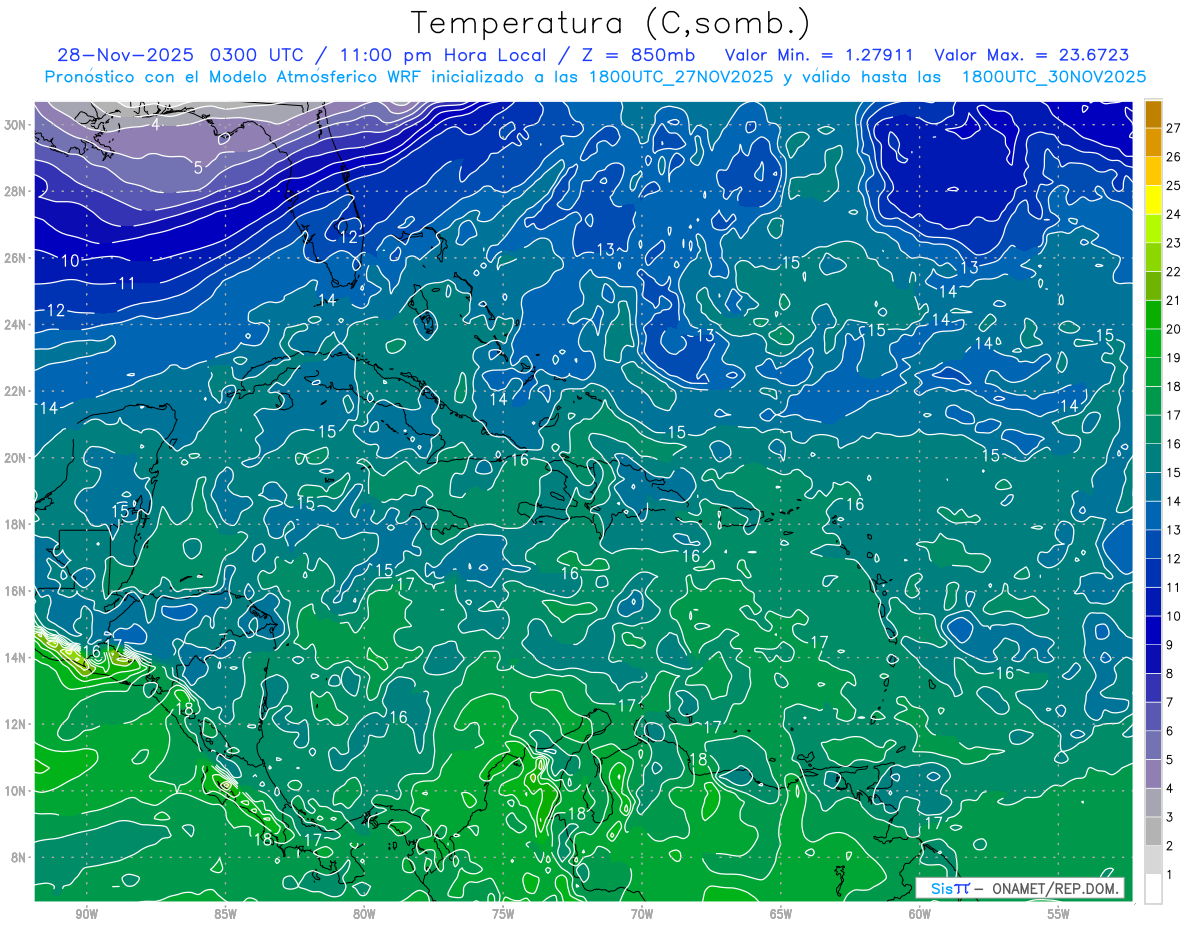Click the 'Valor Min. = 1.27911' readout
Screen dimensions: 1200x927
pyautogui.click(x=819, y=55)
